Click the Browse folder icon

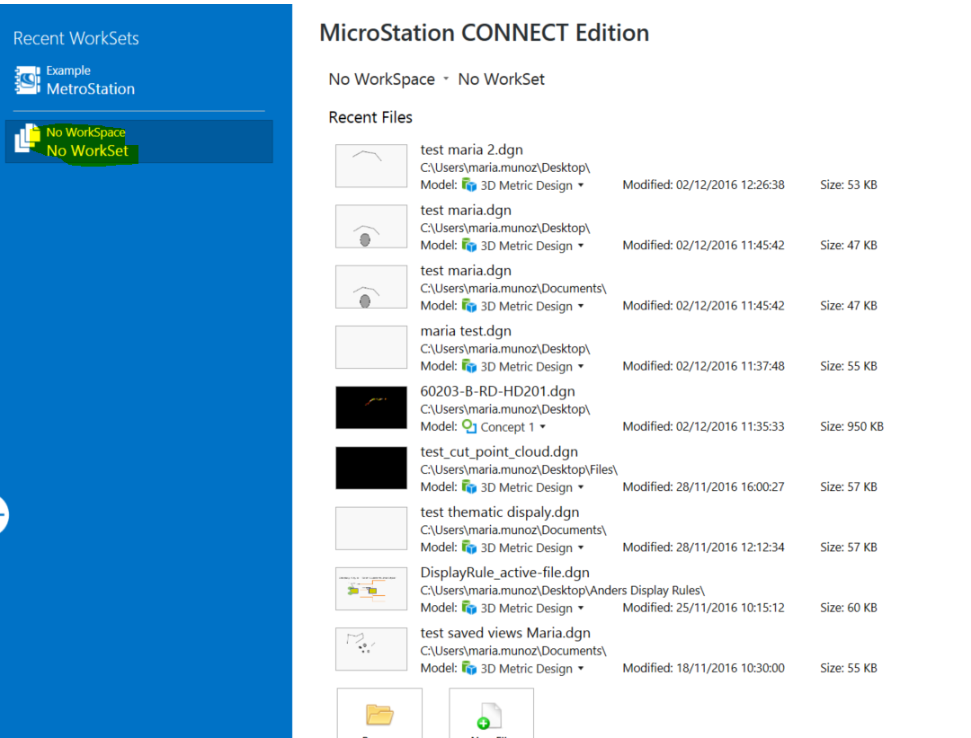pyautogui.click(x=380, y=714)
